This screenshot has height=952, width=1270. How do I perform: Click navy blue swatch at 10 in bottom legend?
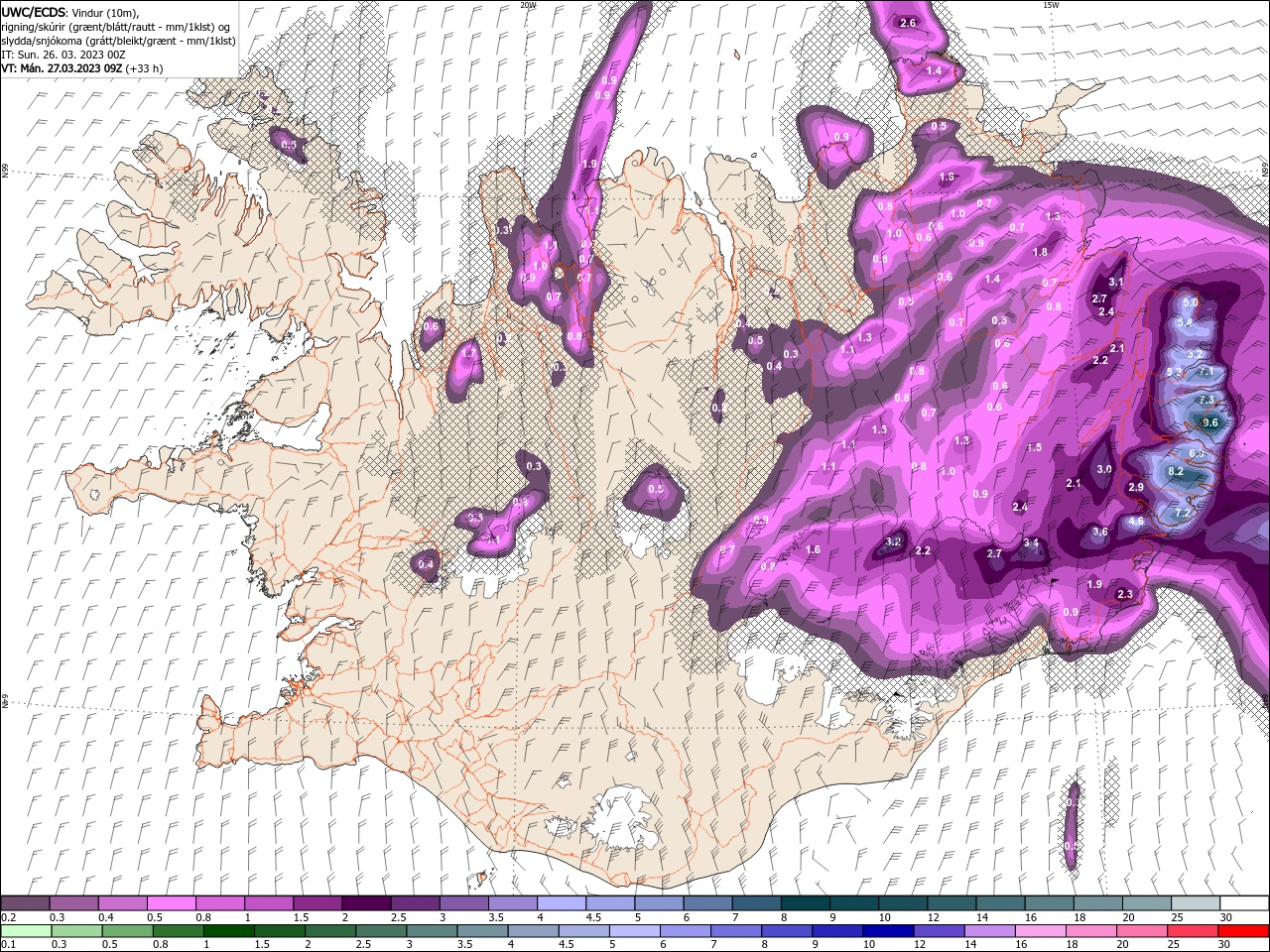887,930
